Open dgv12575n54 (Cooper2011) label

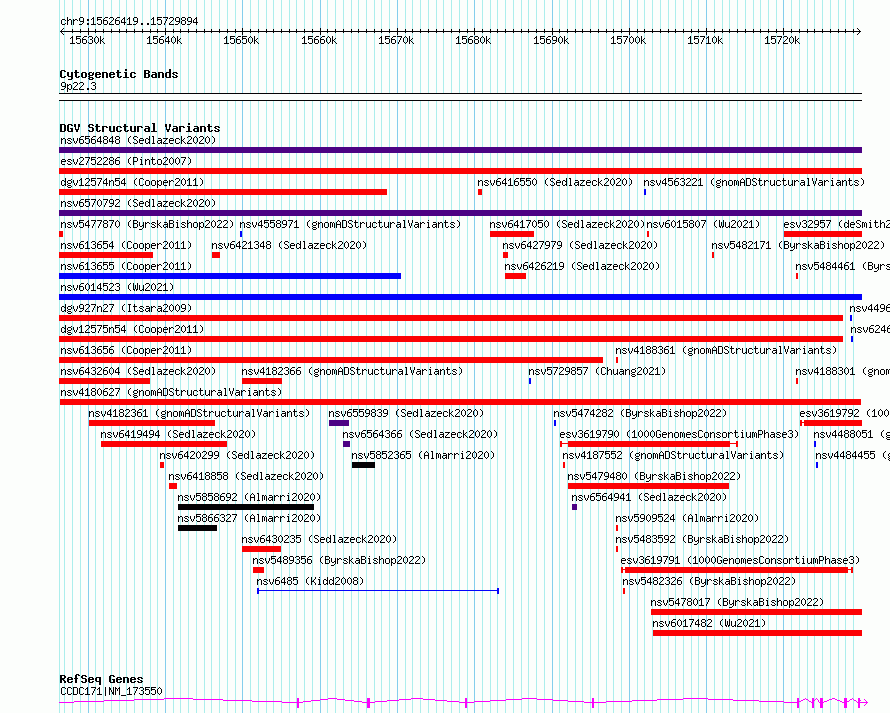point(132,329)
